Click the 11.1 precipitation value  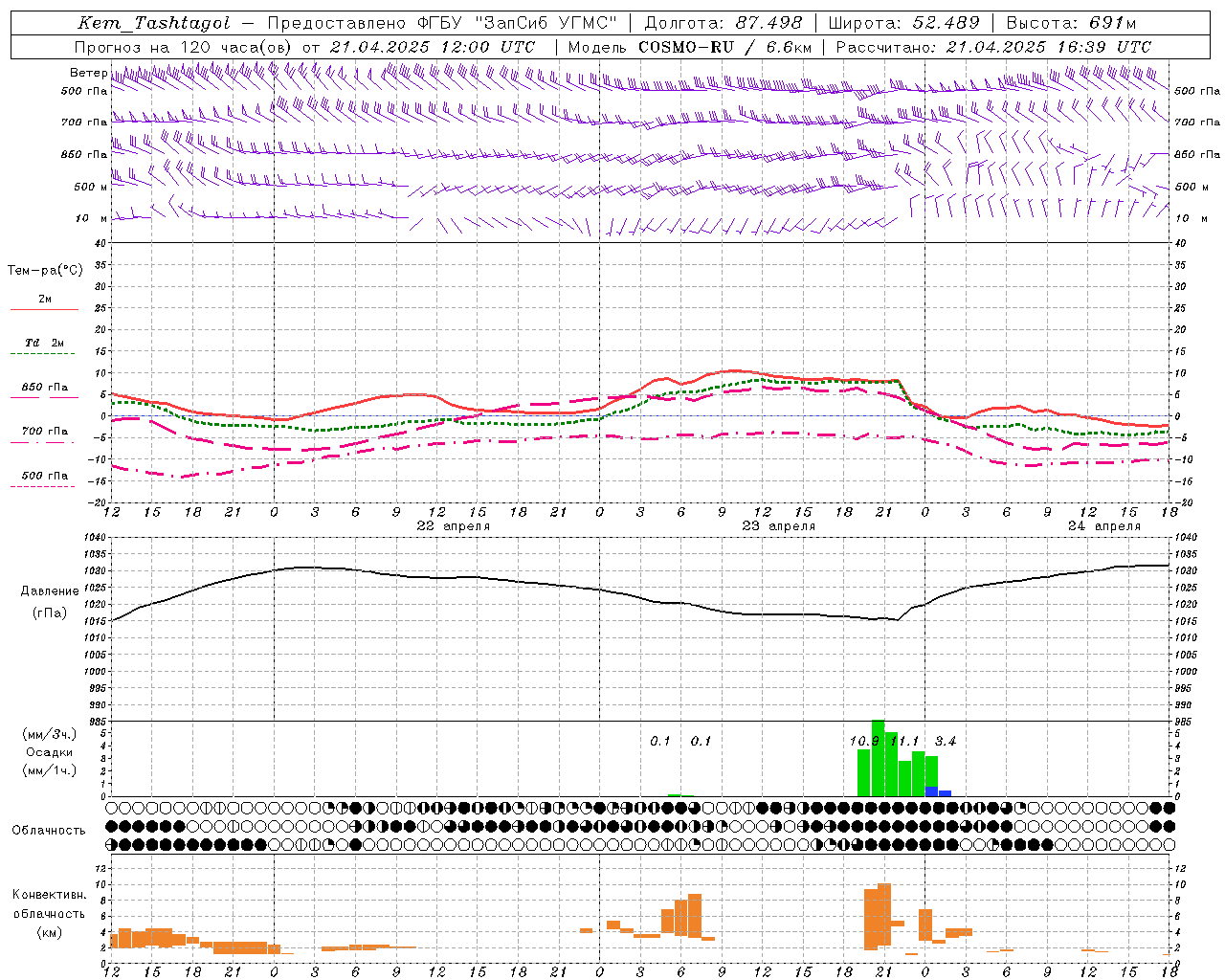(904, 741)
